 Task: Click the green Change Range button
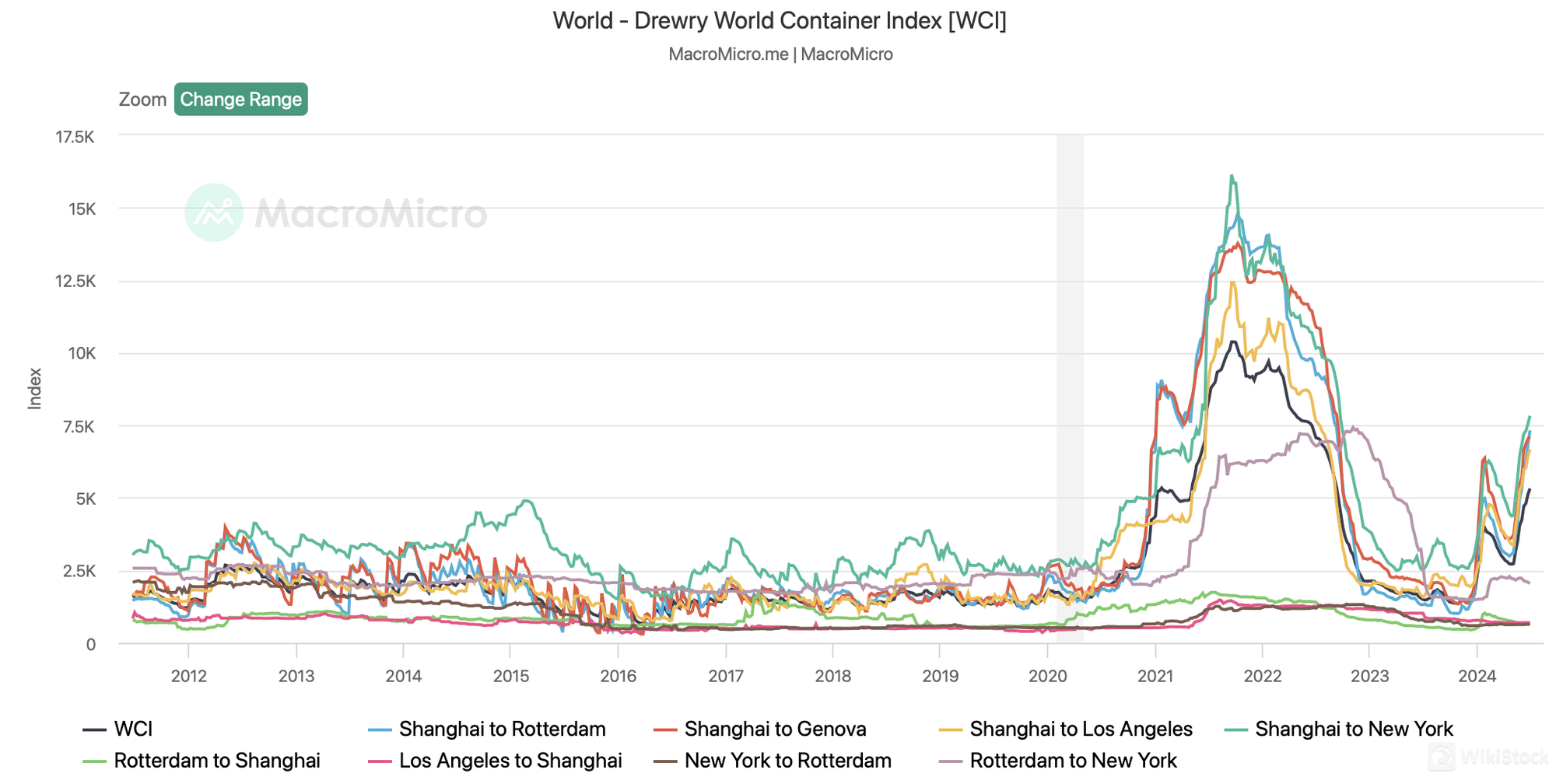pos(240,100)
